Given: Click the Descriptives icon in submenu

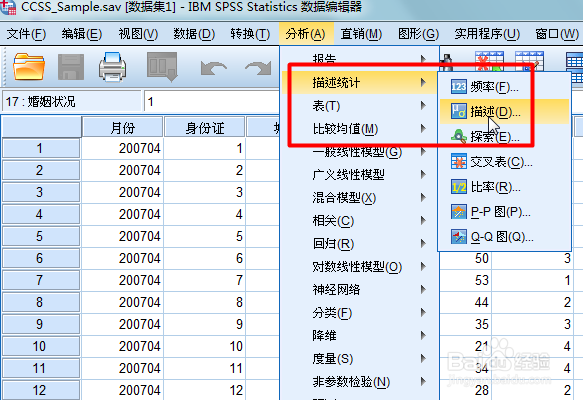Looking at the screenshot, I should (x=458, y=112).
